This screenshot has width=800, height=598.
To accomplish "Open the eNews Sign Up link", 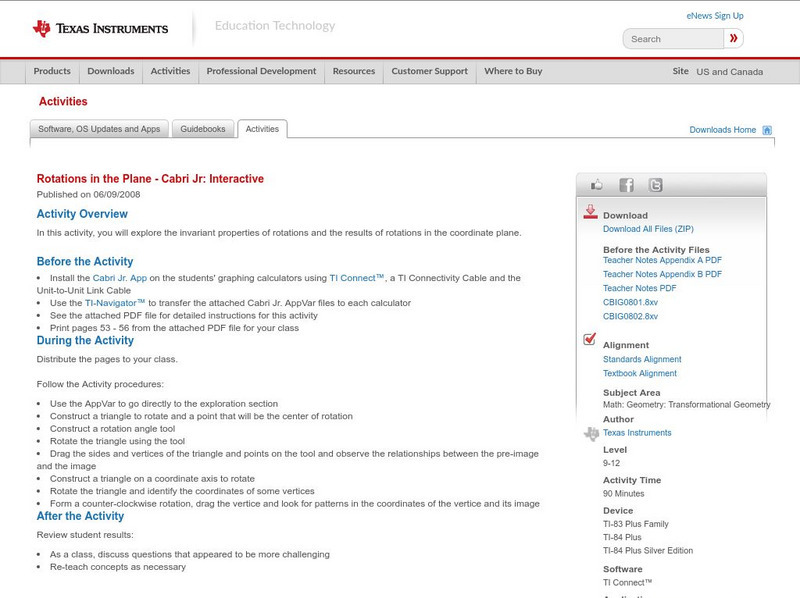I will (715, 16).
